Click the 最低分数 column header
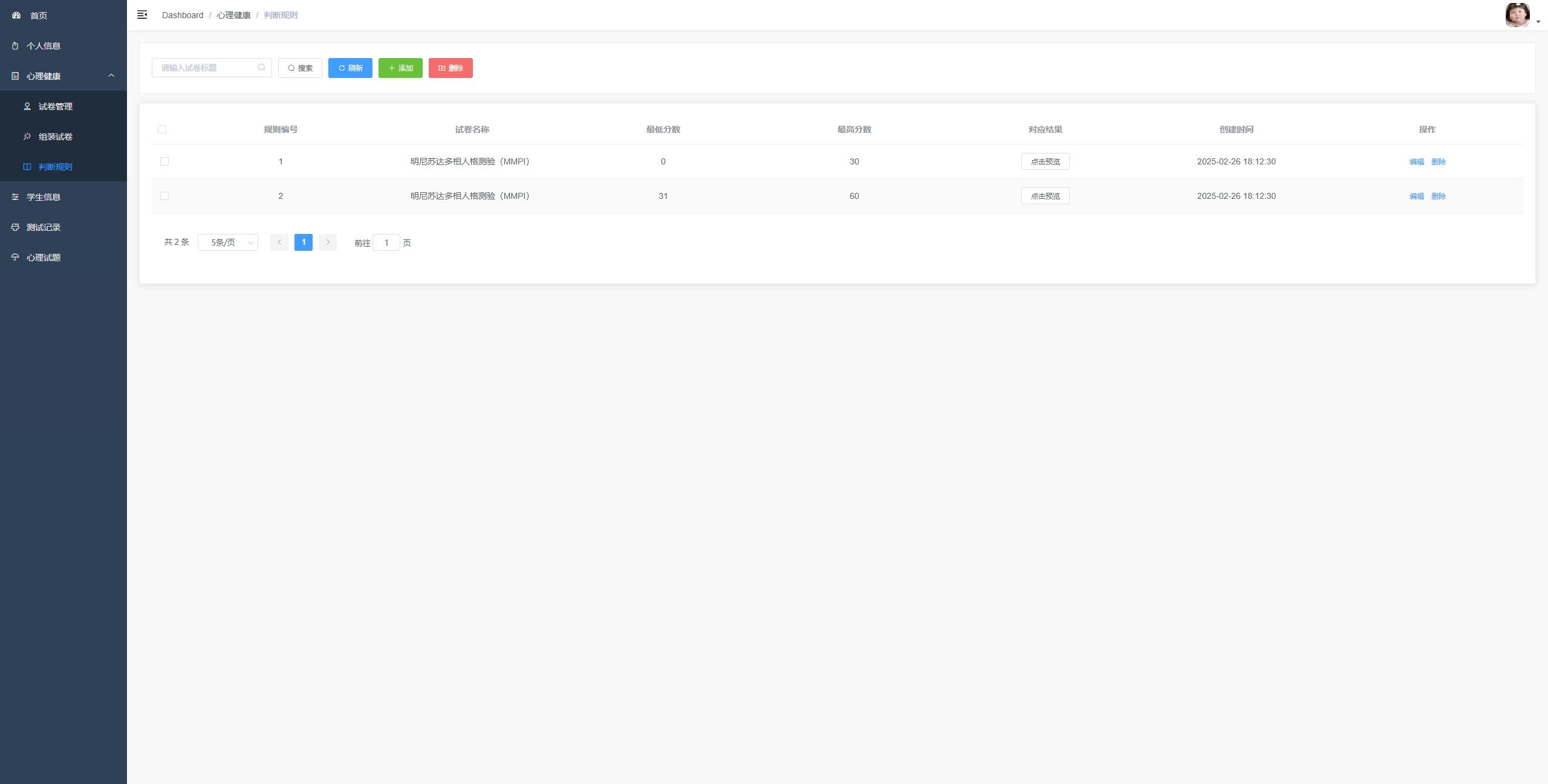Screen dimensions: 1548x784 click(x=663, y=129)
